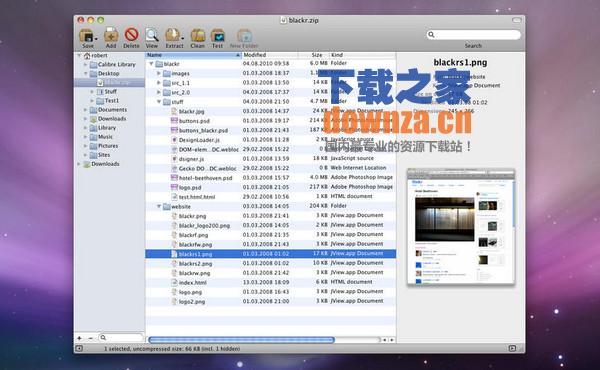The image size is (600, 370).
Task: Click the robert home icon in sidebar
Action: click(x=87, y=56)
